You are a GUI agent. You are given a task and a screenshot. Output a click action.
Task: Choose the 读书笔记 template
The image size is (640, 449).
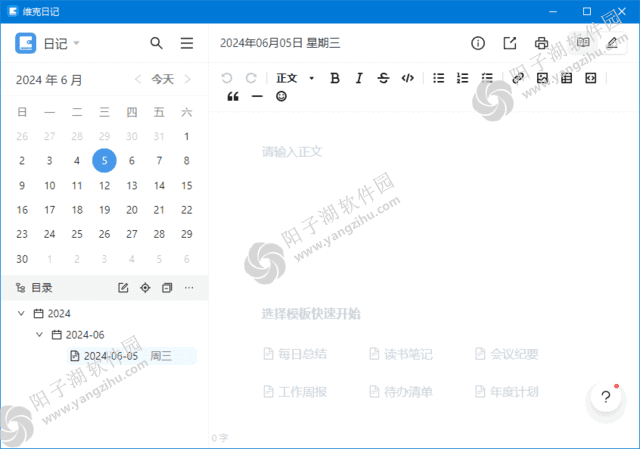tap(401, 354)
